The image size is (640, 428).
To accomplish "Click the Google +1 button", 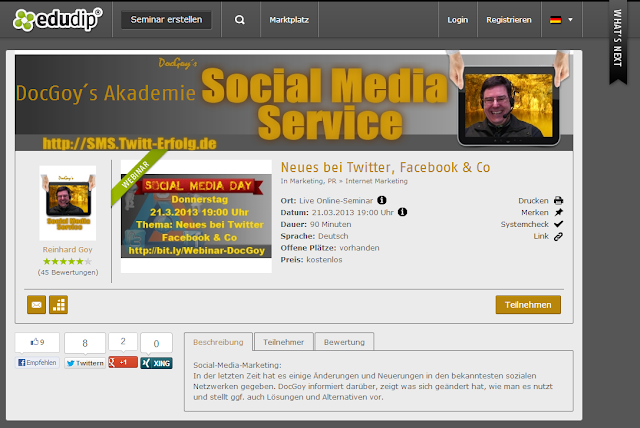I will coord(123,362).
